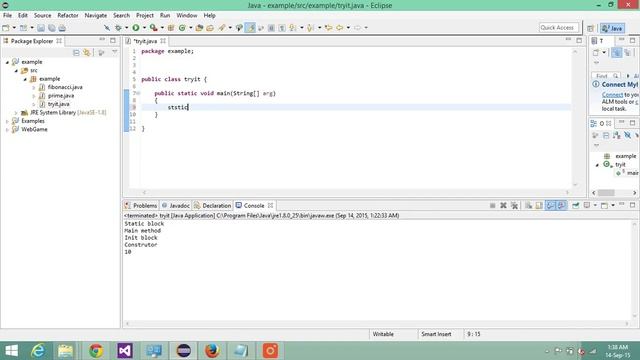This screenshot has height=360, width=640.
Task: Open the Refactor menu
Action: [x=68, y=16]
